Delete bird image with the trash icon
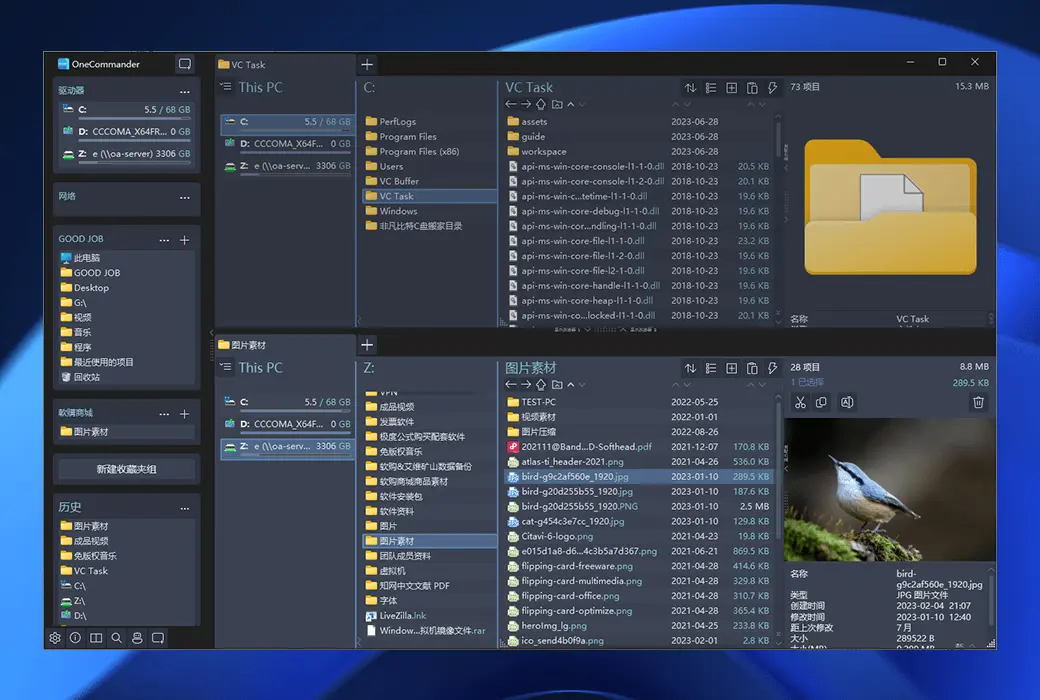Image resolution: width=1040 pixels, height=700 pixels. 978,402
